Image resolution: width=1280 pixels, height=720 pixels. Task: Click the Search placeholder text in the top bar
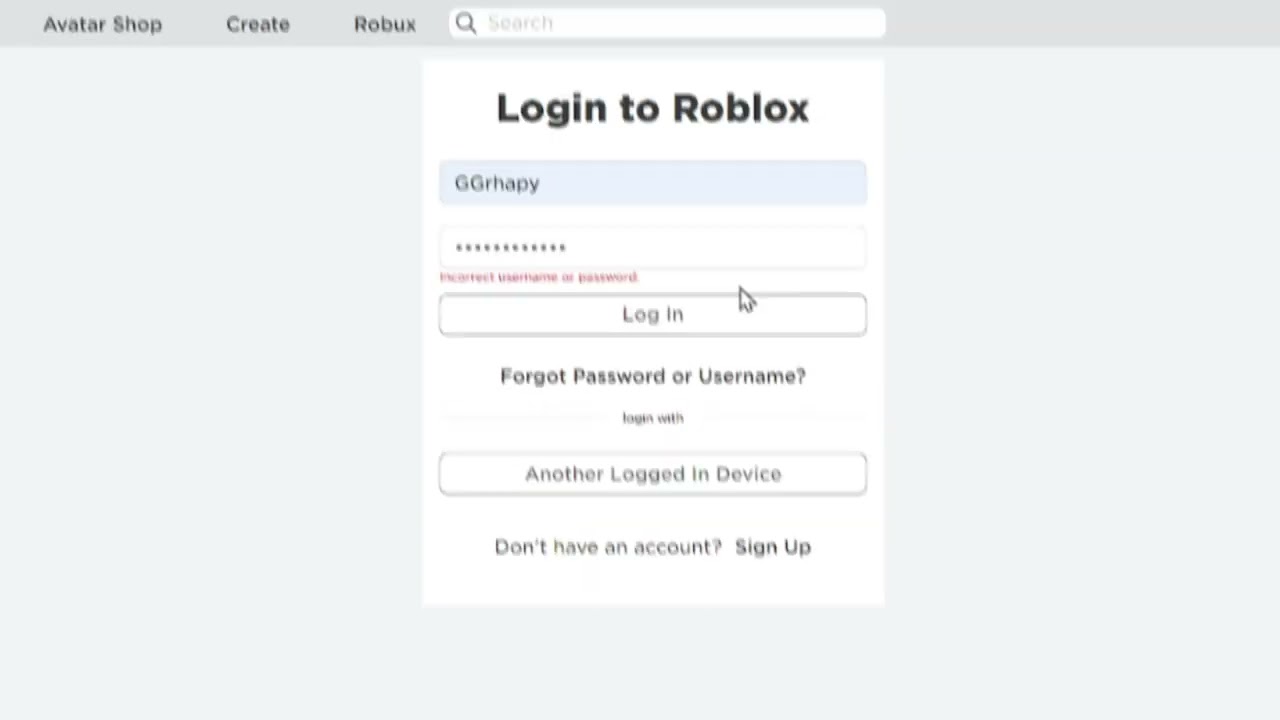click(520, 23)
